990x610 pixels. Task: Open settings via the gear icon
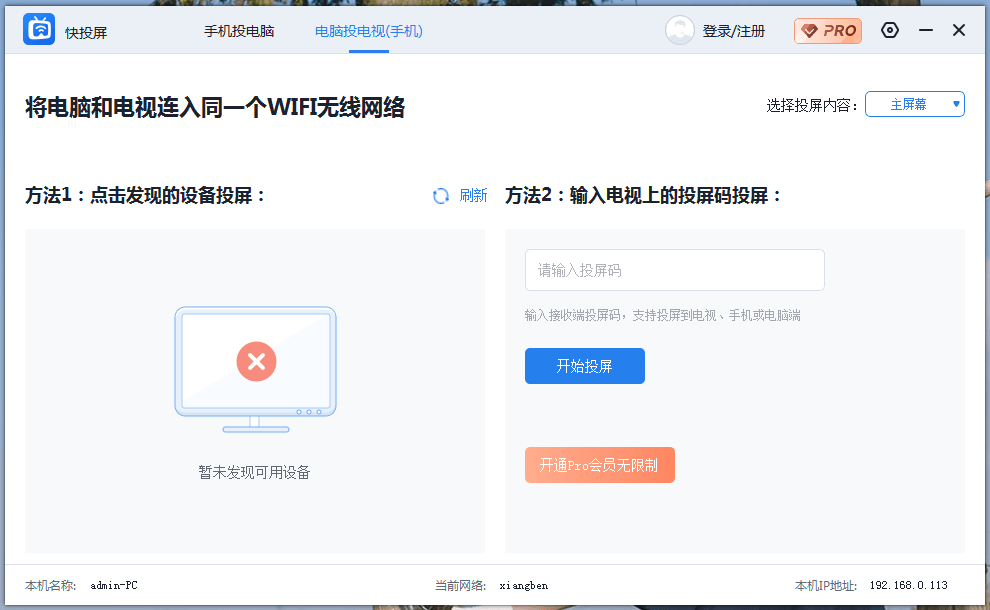tap(889, 30)
